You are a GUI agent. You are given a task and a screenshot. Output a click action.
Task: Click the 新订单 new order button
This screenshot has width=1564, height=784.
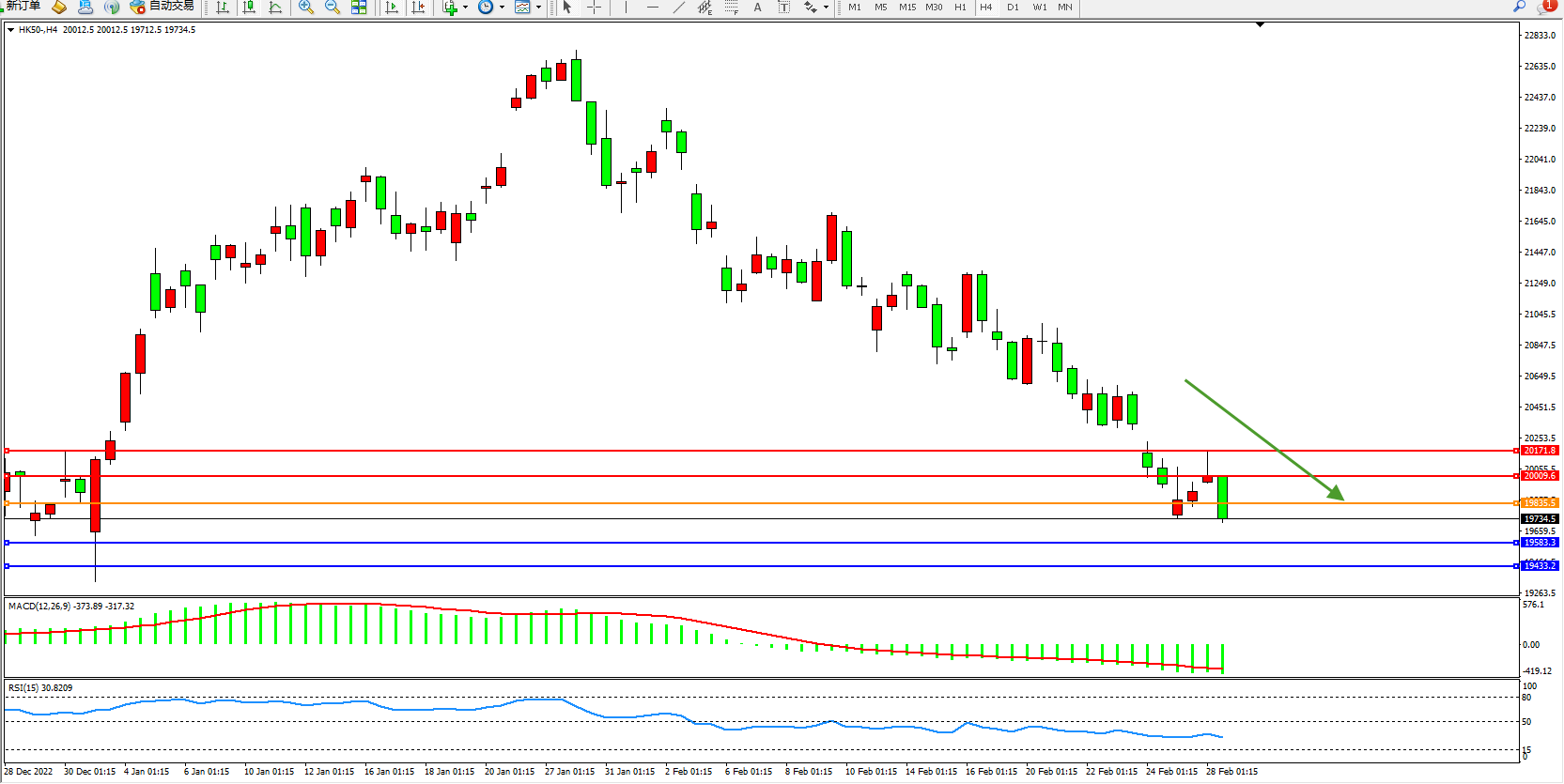pos(23,7)
